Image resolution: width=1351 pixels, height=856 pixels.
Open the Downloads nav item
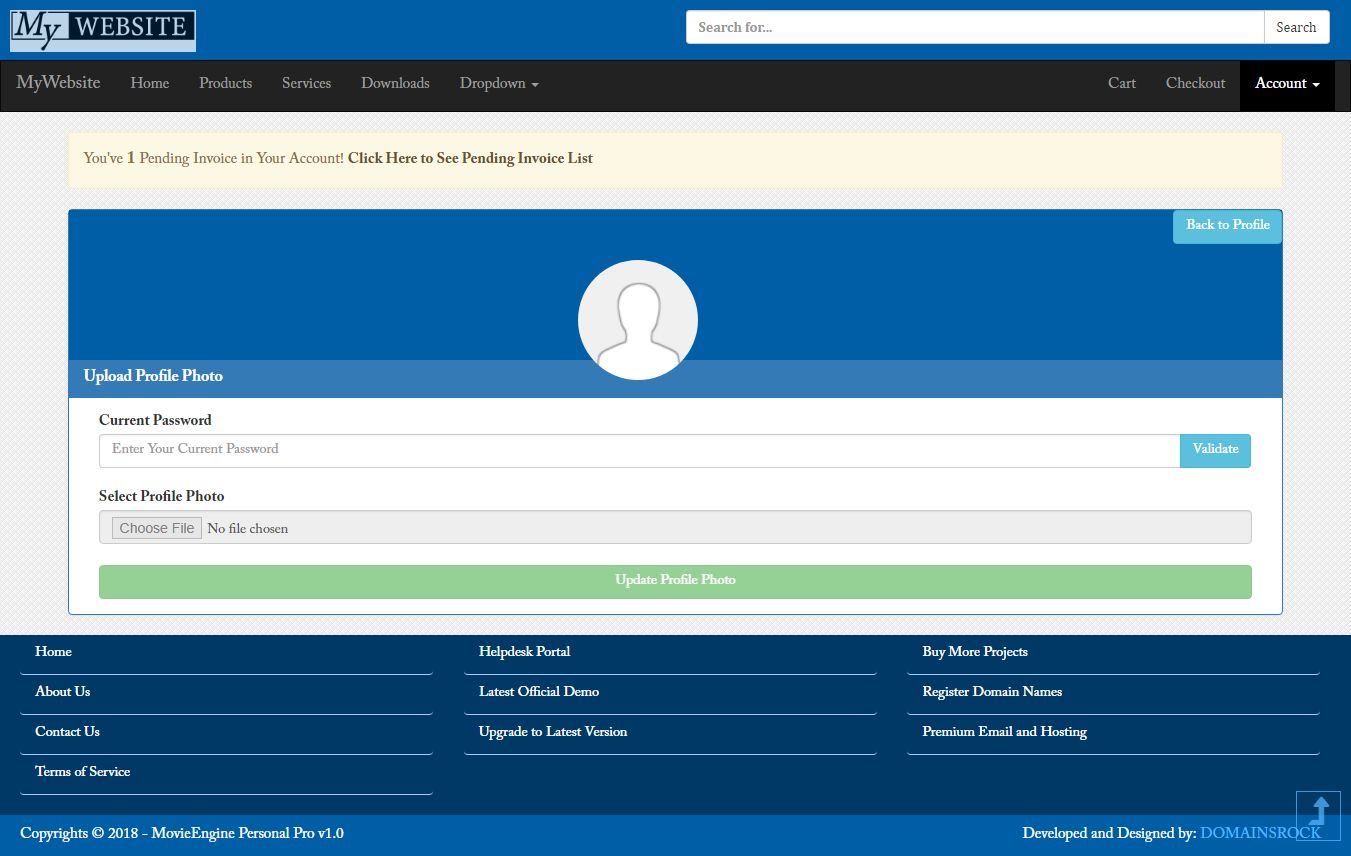tap(395, 84)
